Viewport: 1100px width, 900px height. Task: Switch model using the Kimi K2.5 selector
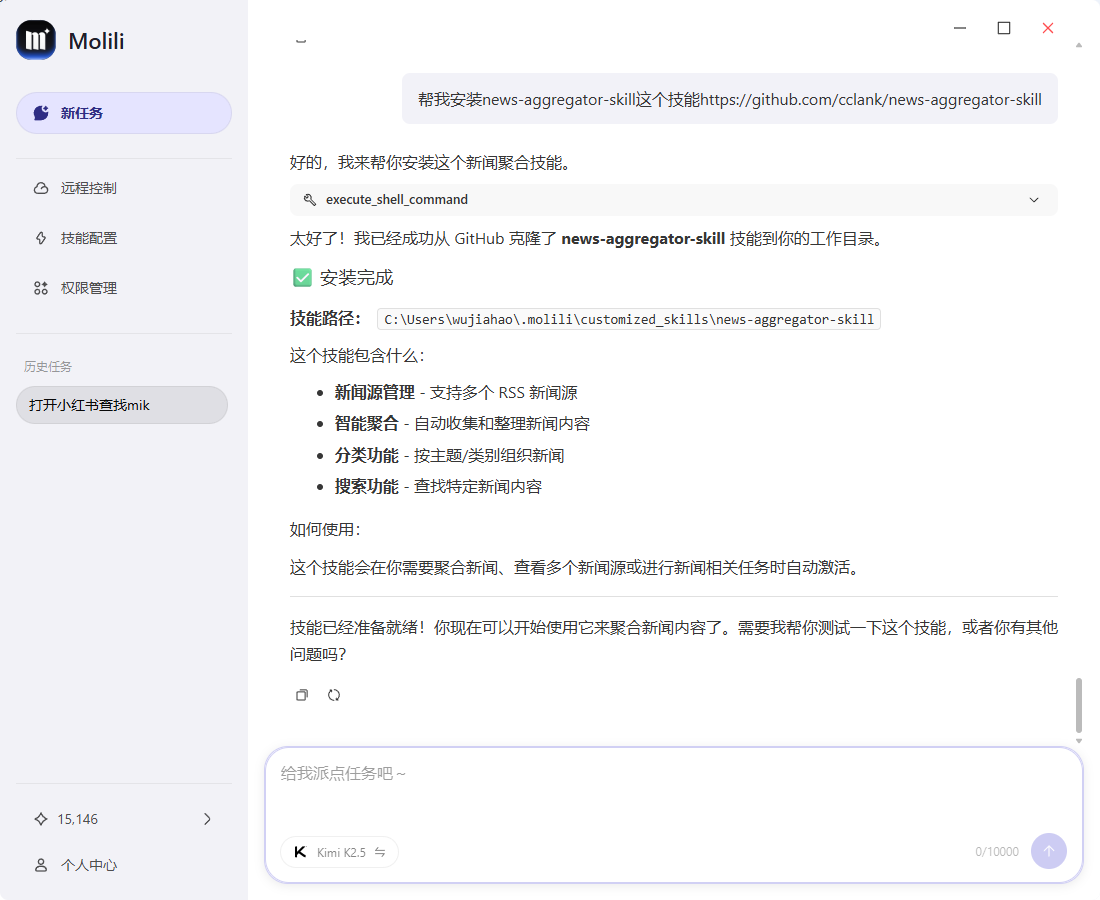click(340, 852)
